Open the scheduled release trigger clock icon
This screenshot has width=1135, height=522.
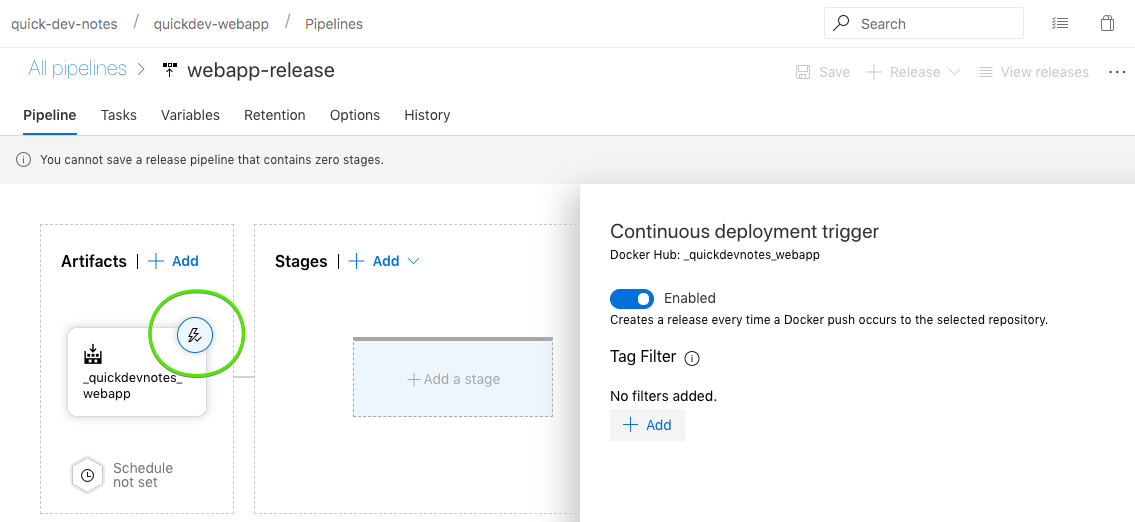88,476
